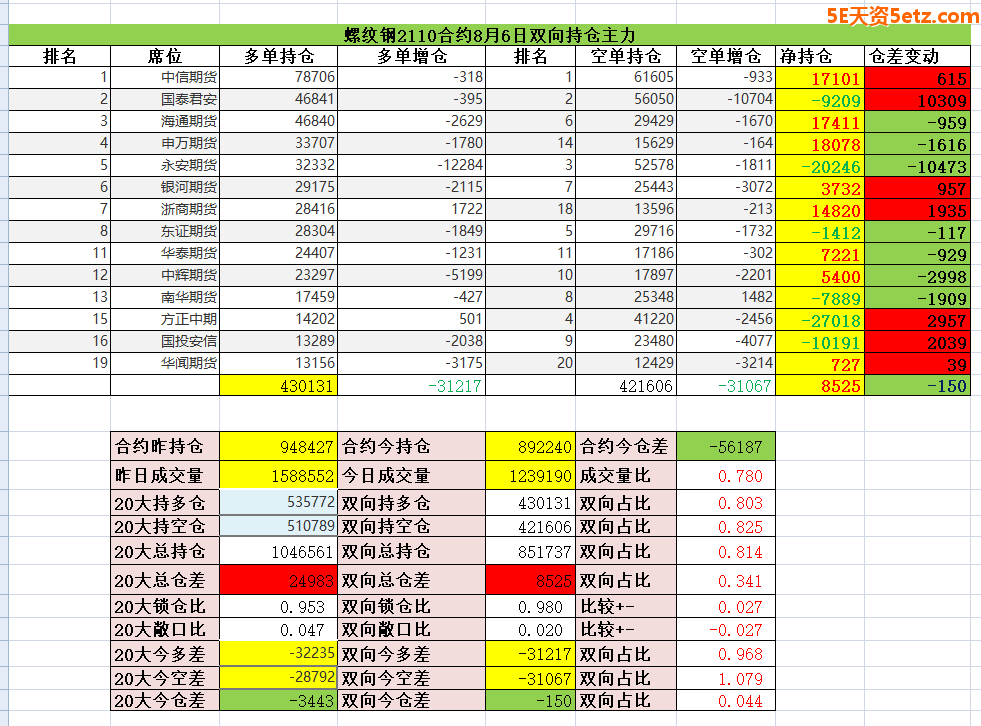Screen dimensions: 981x726
Task: Select the 国泰君安 seat cell
Action: click(x=165, y=100)
